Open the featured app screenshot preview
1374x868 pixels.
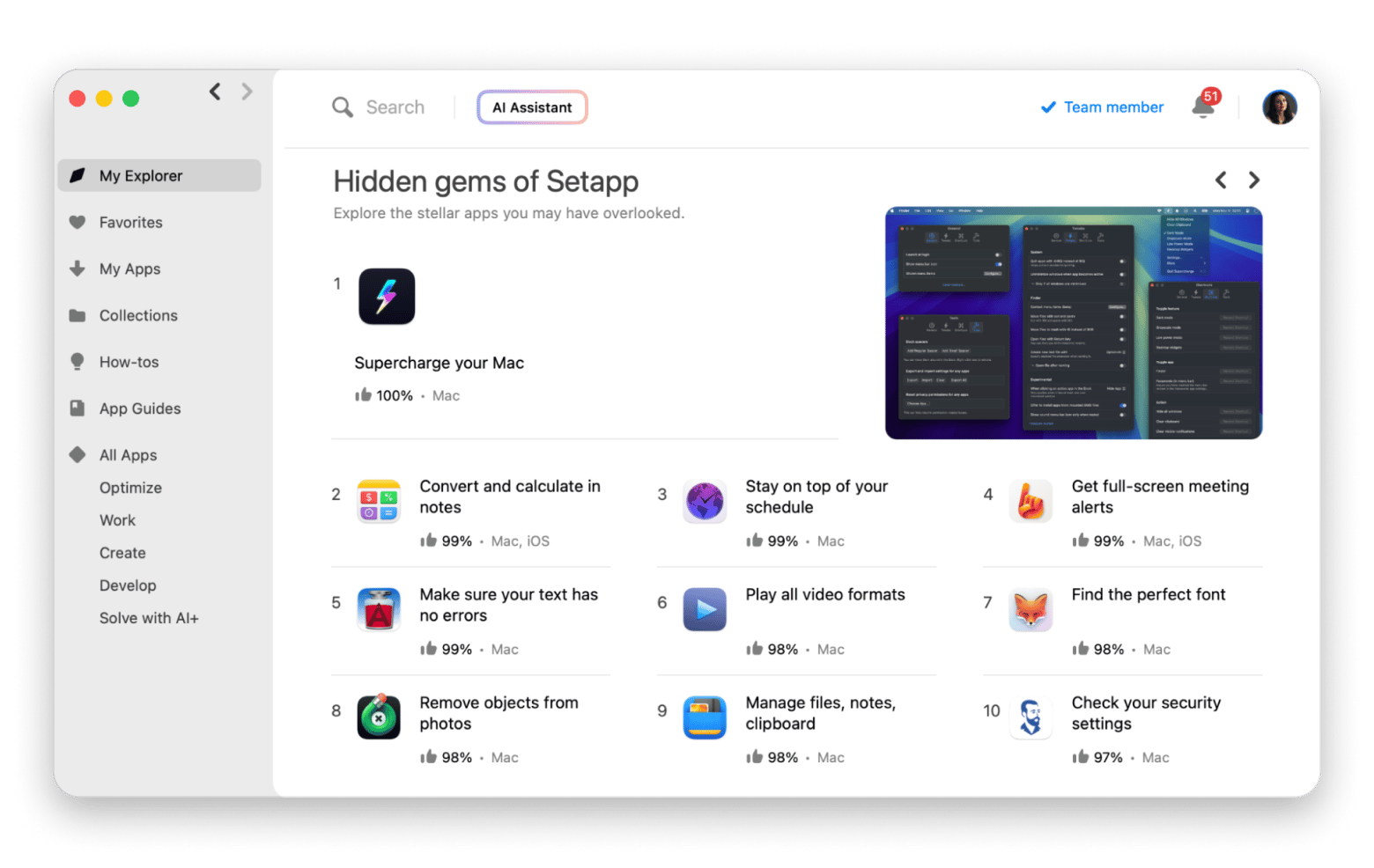pos(1074,323)
